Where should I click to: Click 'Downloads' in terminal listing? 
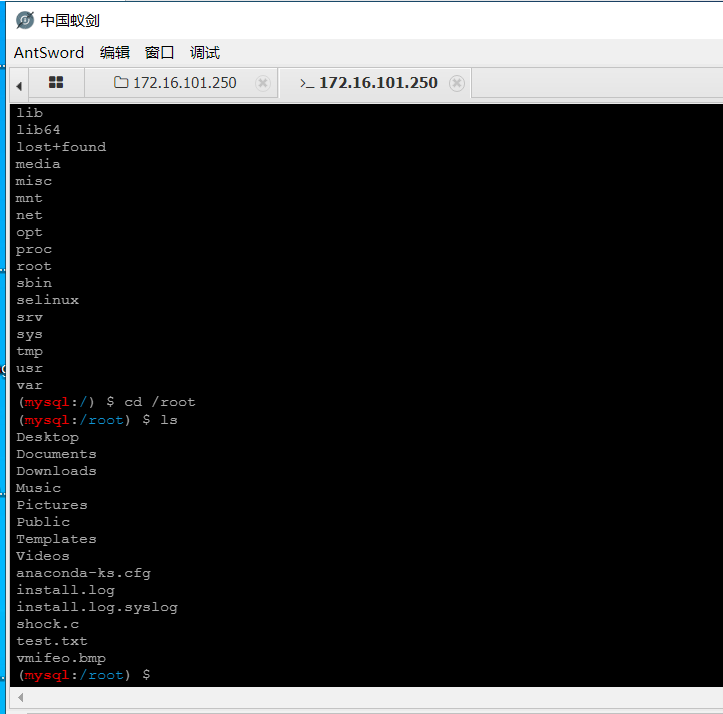pos(56,471)
